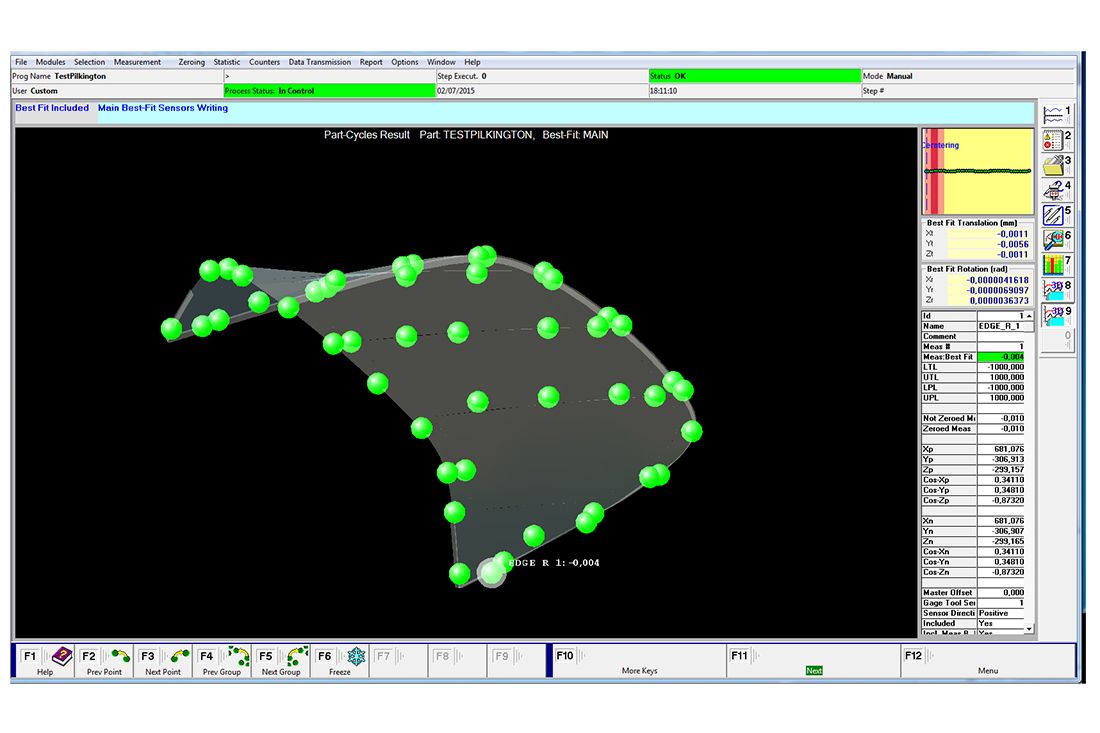Switch to the Best Fit Included tab

(54, 108)
